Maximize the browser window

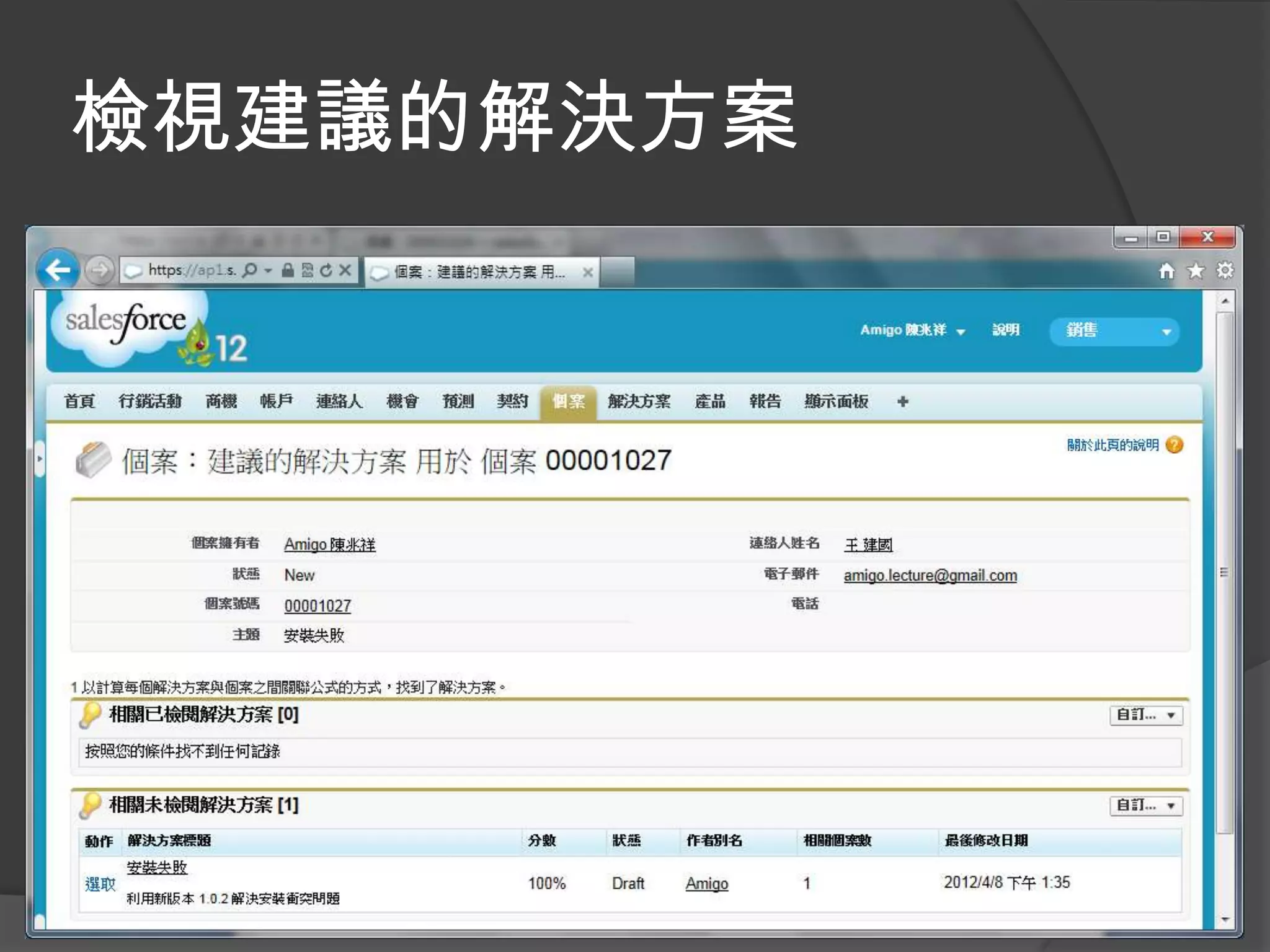[x=1163, y=237]
